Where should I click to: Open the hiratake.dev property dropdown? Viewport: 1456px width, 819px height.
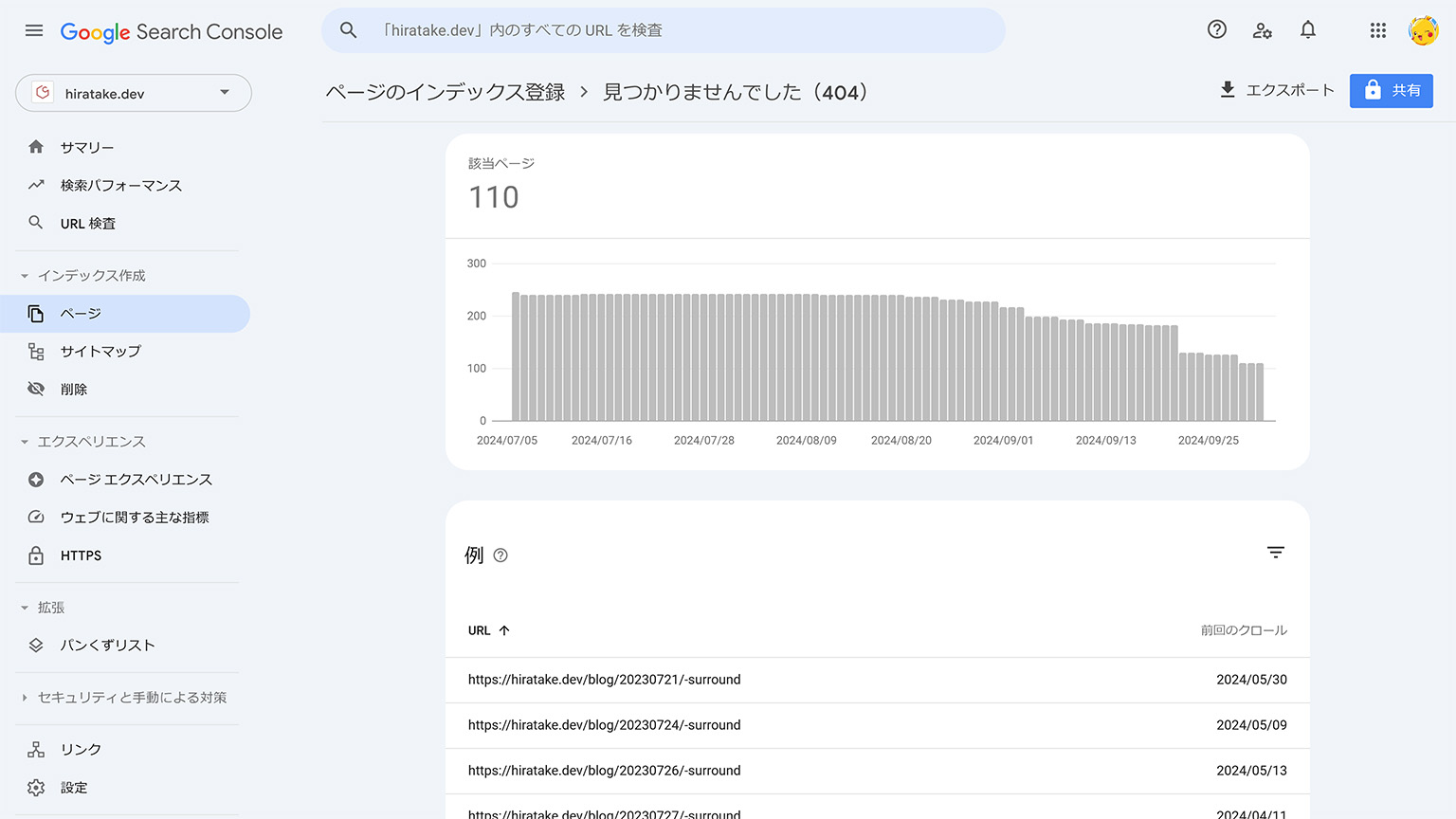(x=134, y=93)
